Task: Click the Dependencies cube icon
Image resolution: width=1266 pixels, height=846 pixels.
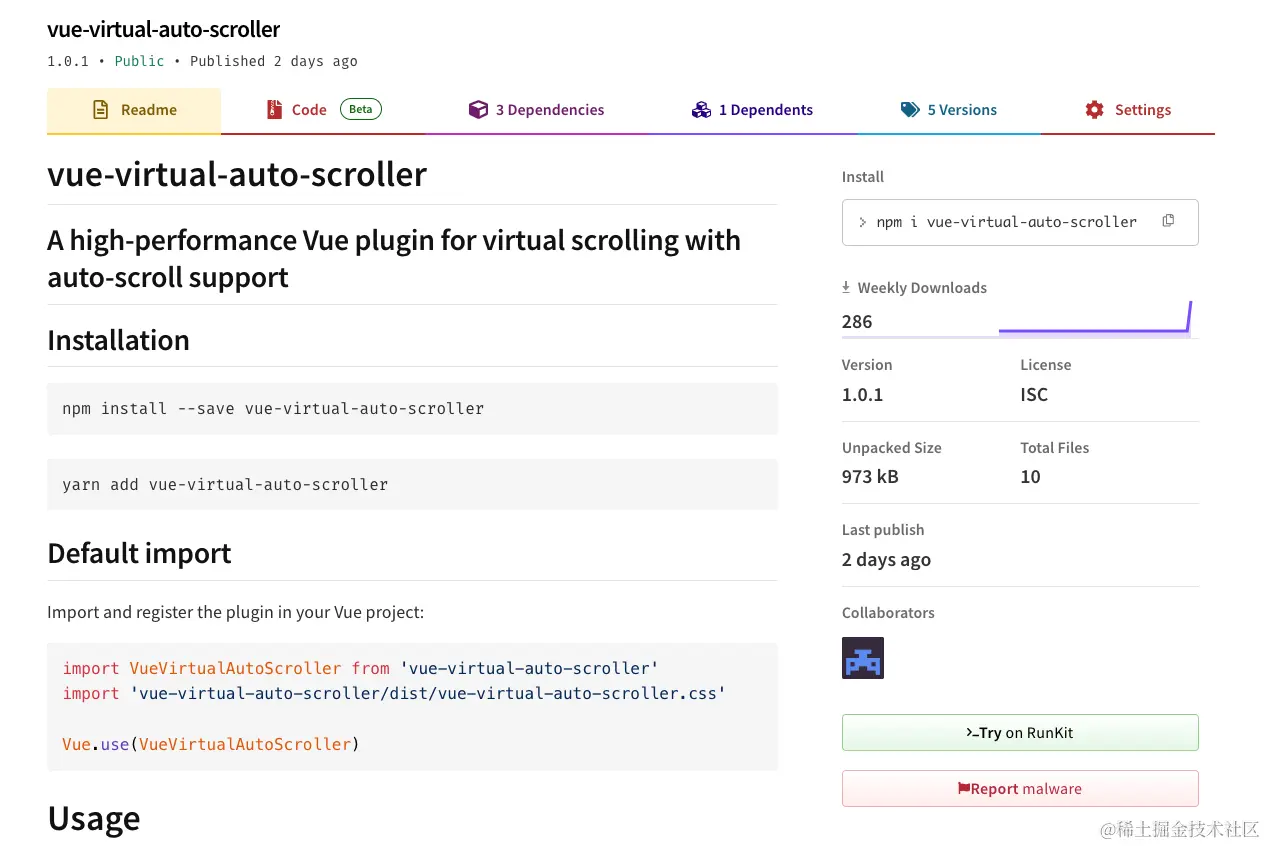Action: point(478,110)
